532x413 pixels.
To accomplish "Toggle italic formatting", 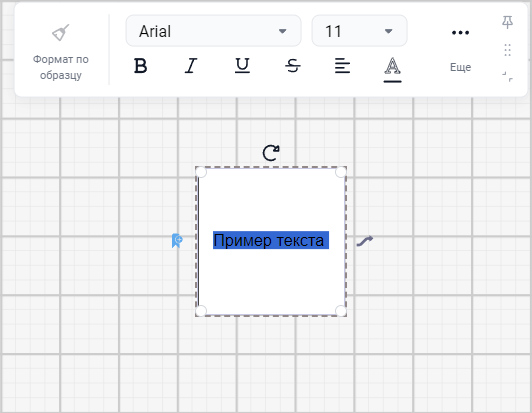I will [x=191, y=65].
